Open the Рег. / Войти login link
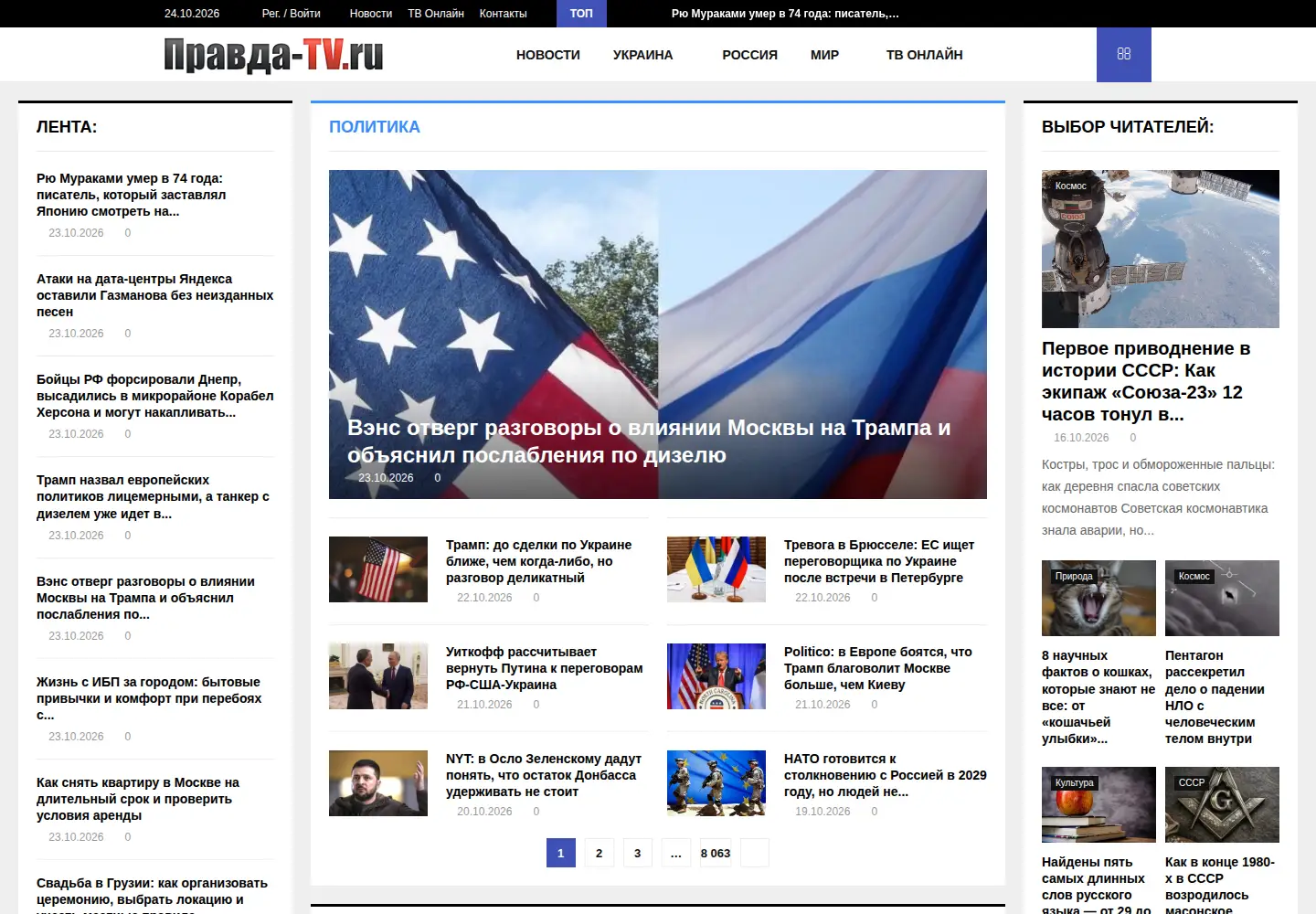The width and height of the screenshot is (1316, 914). (x=292, y=14)
